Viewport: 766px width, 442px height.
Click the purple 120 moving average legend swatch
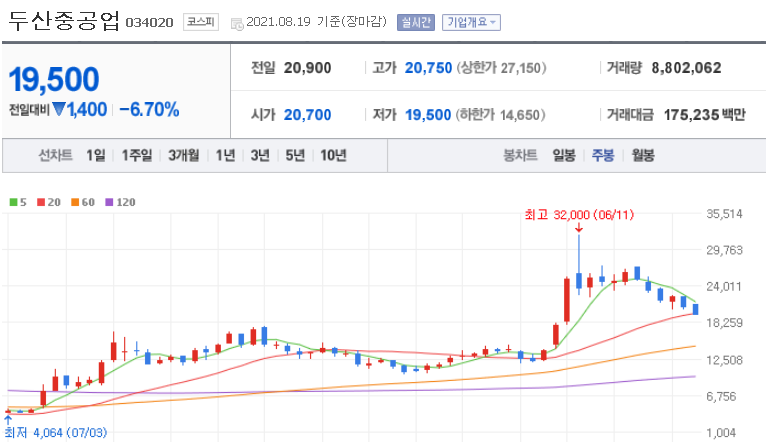pyautogui.click(x=109, y=202)
